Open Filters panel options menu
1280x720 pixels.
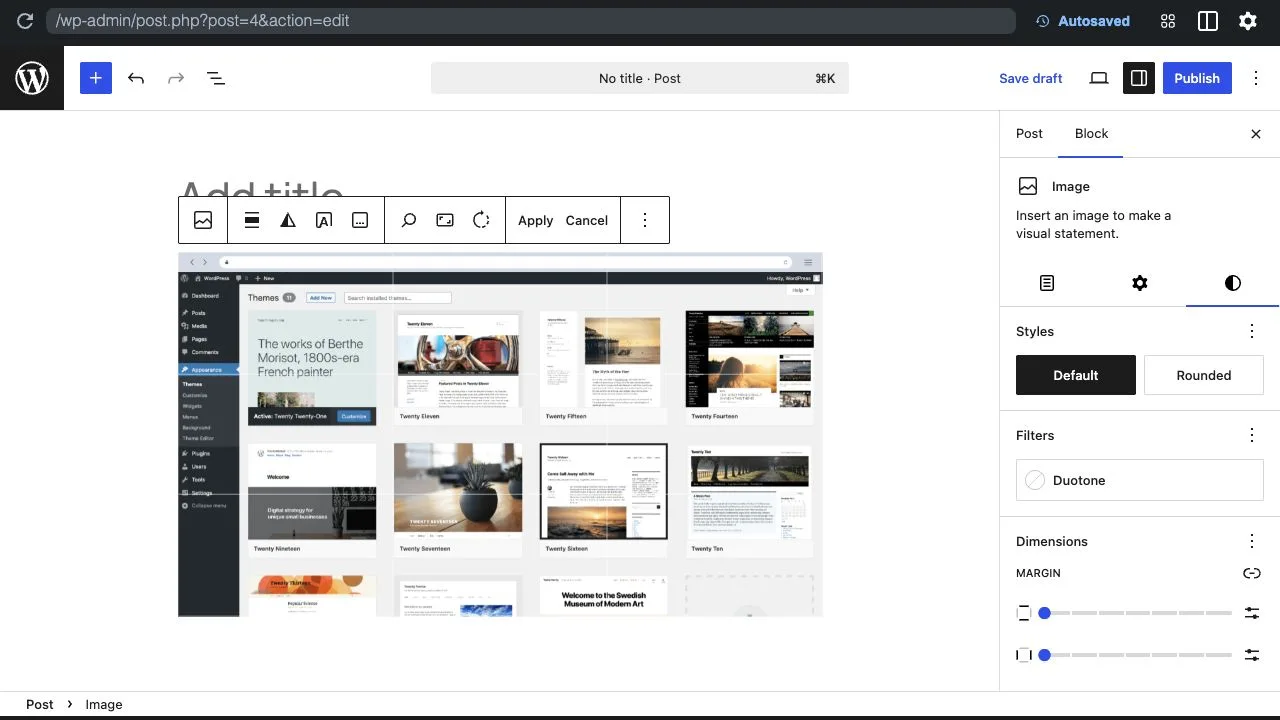1252,435
